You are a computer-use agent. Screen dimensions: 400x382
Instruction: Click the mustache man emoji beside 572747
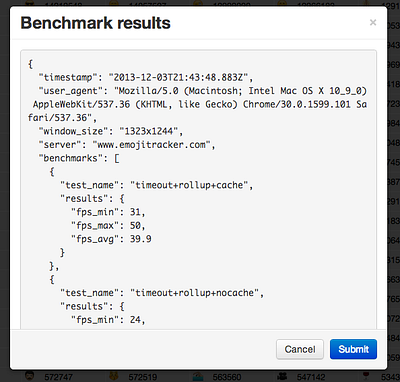(30, 375)
